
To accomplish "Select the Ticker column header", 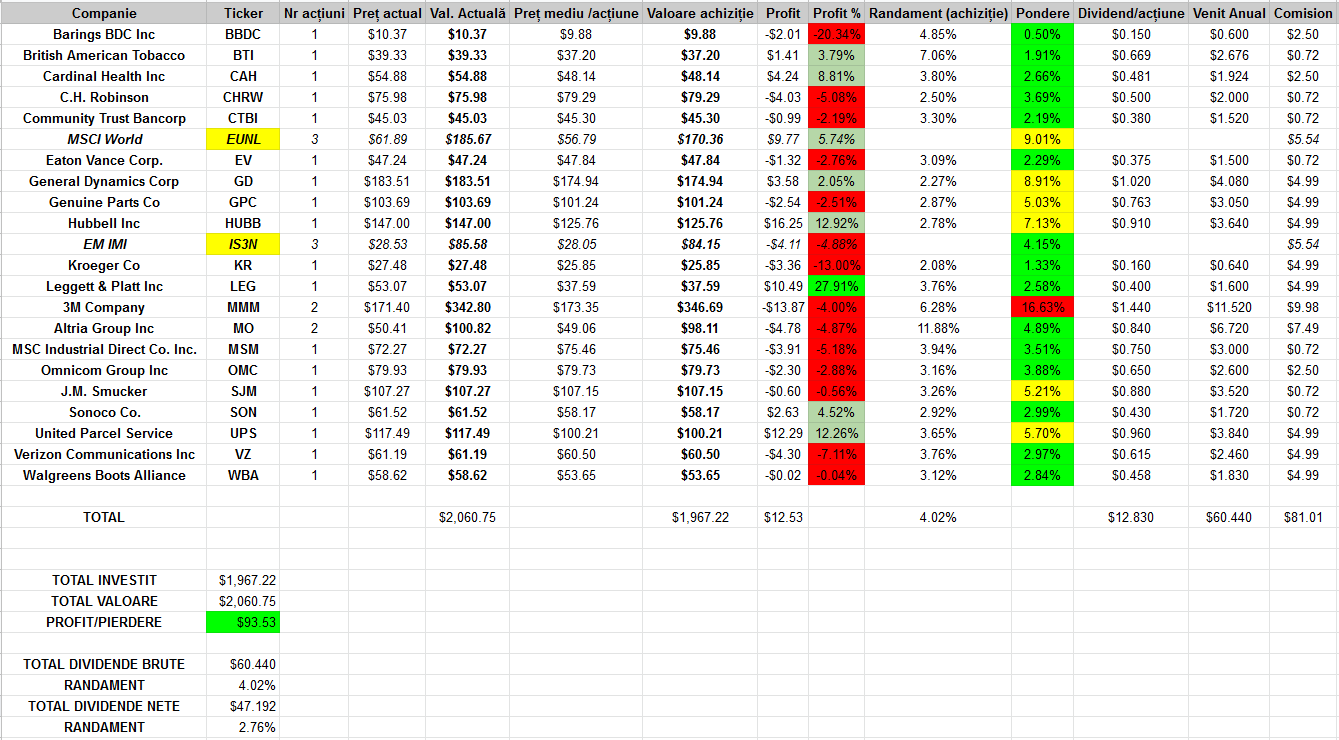I will click(x=244, y=14).
